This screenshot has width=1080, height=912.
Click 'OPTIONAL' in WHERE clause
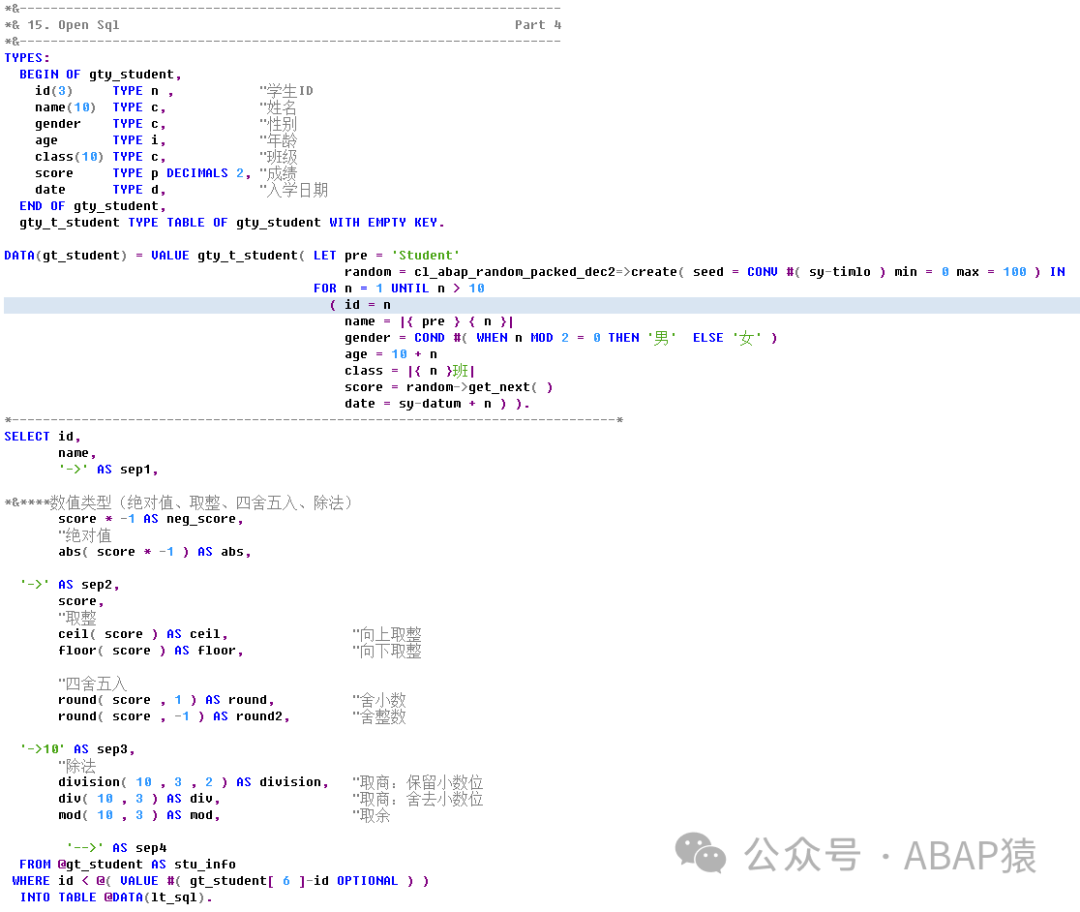367,882
